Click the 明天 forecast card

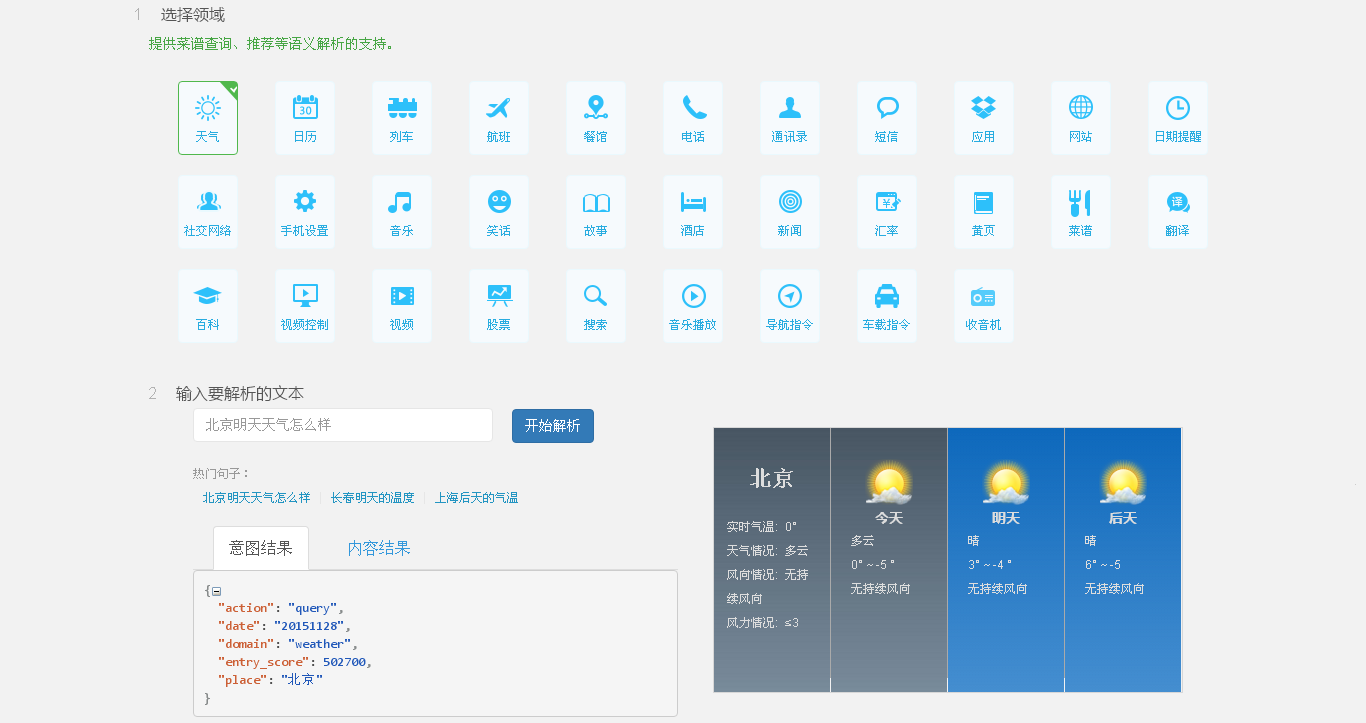[x=1005, y=559]
